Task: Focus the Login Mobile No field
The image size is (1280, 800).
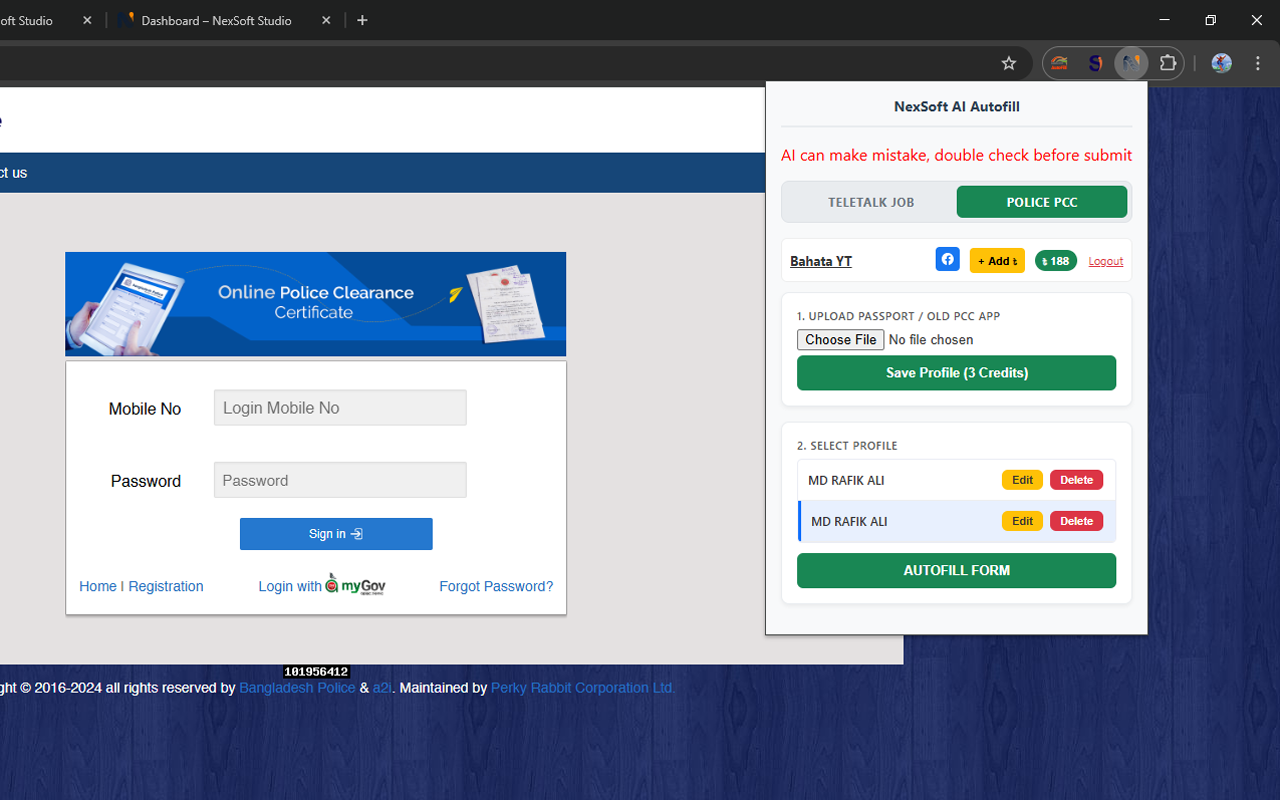Action: 340,408
